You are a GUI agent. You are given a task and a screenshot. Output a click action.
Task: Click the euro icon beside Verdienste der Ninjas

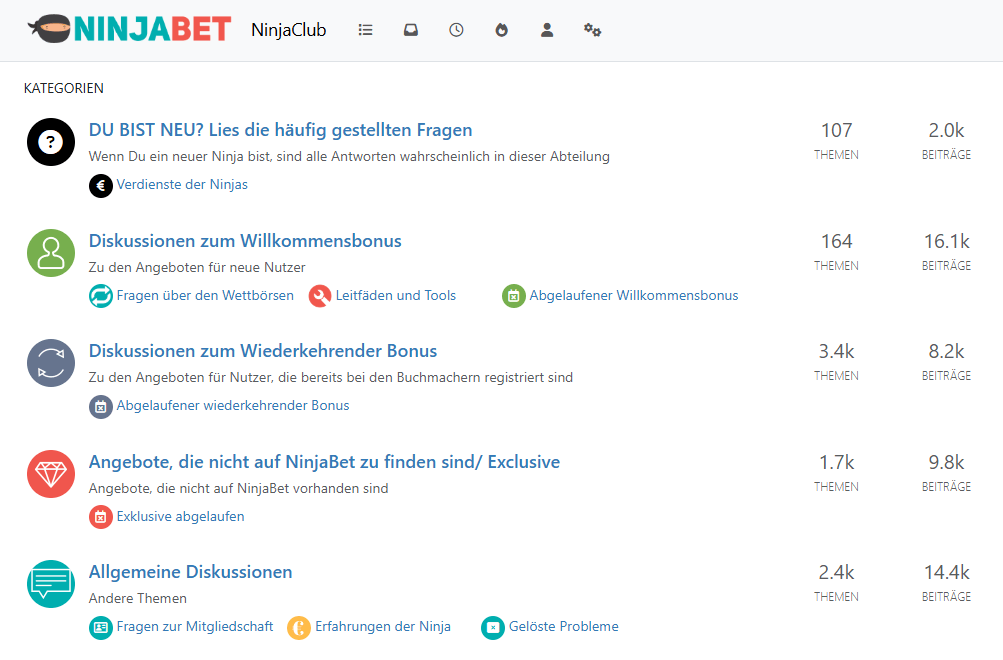click(100, 185)
